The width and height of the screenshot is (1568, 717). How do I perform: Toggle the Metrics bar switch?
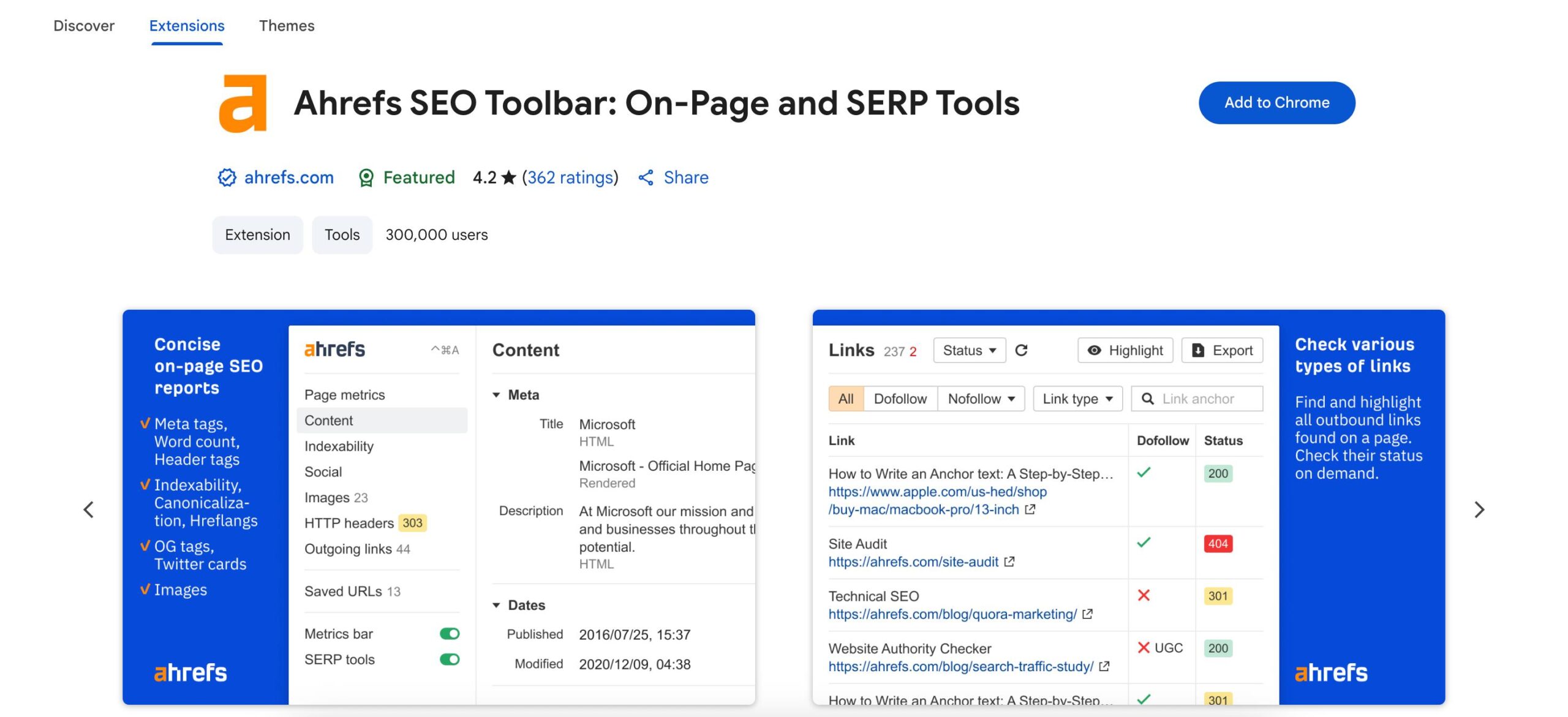click(450, 634)
